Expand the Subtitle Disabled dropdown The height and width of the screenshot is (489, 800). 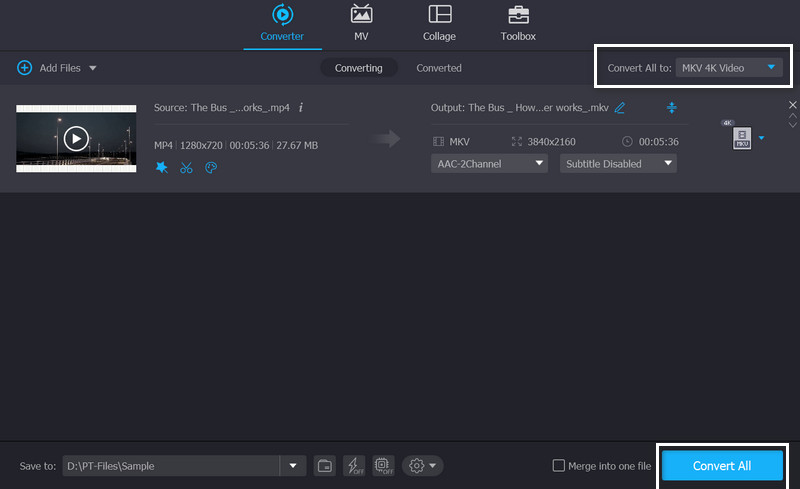(x=617, y=163)
